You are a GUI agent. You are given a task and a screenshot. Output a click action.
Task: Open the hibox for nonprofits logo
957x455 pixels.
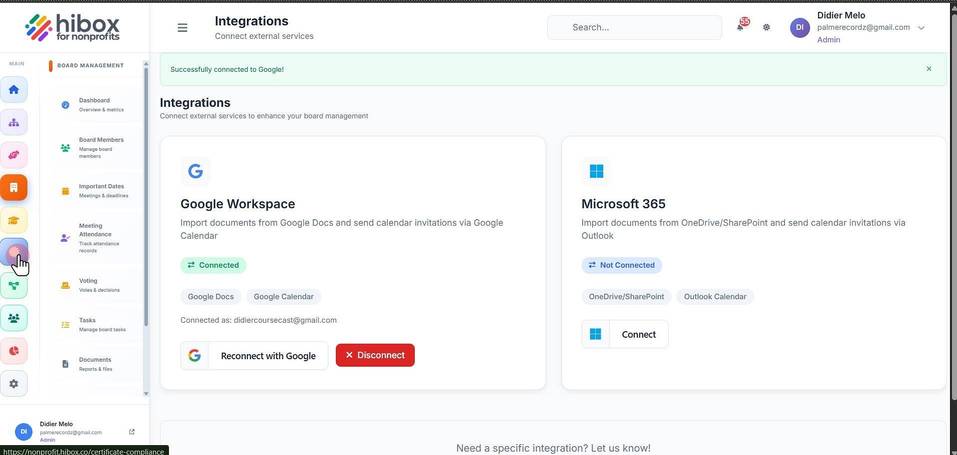(x=73, y=27)
